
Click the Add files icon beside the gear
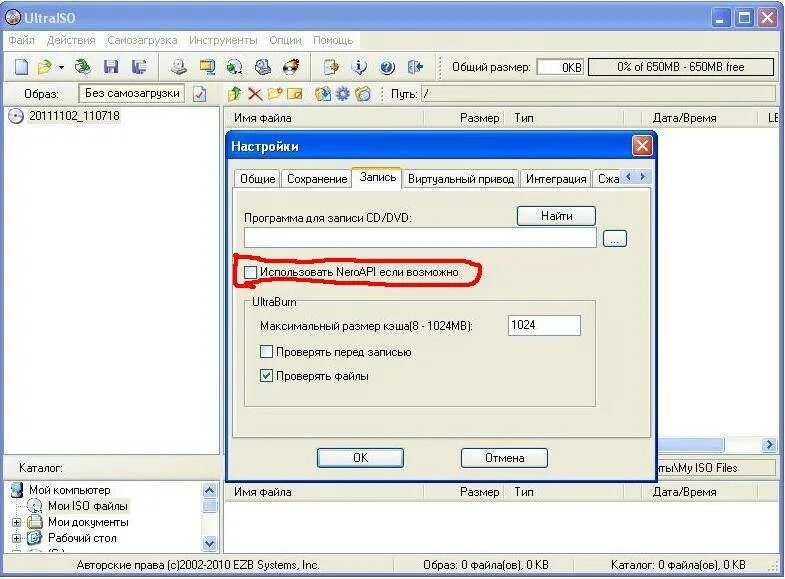(323, 94)
